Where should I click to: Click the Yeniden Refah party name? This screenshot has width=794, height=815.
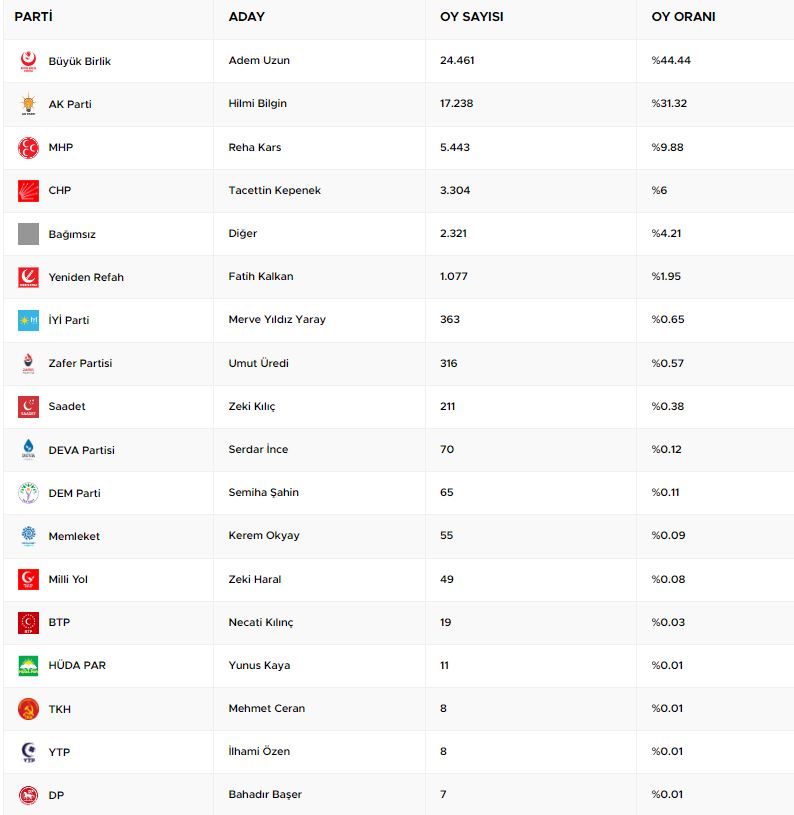[86, 277]
